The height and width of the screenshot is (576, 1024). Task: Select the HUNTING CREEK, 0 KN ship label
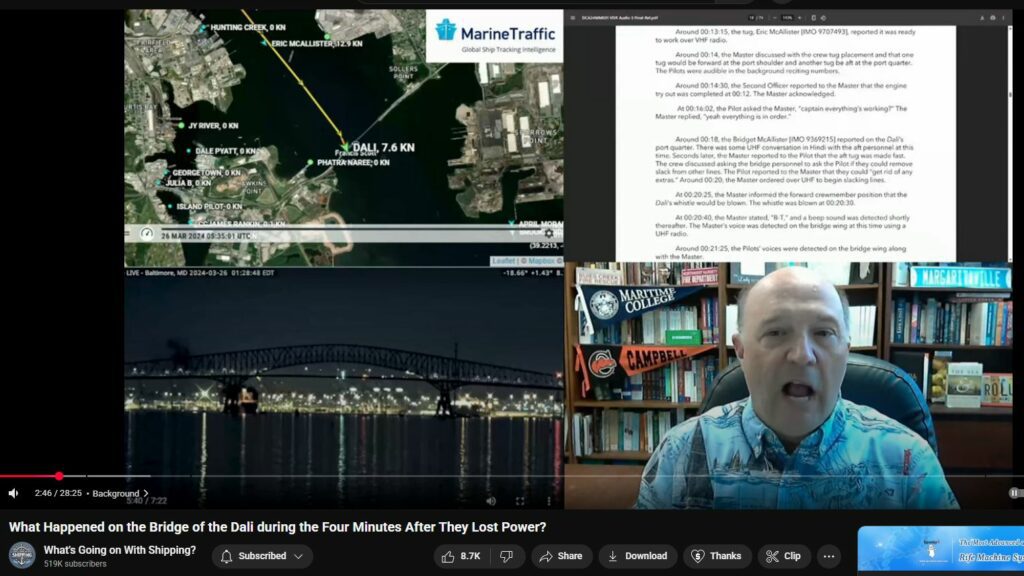coord(248,27)
